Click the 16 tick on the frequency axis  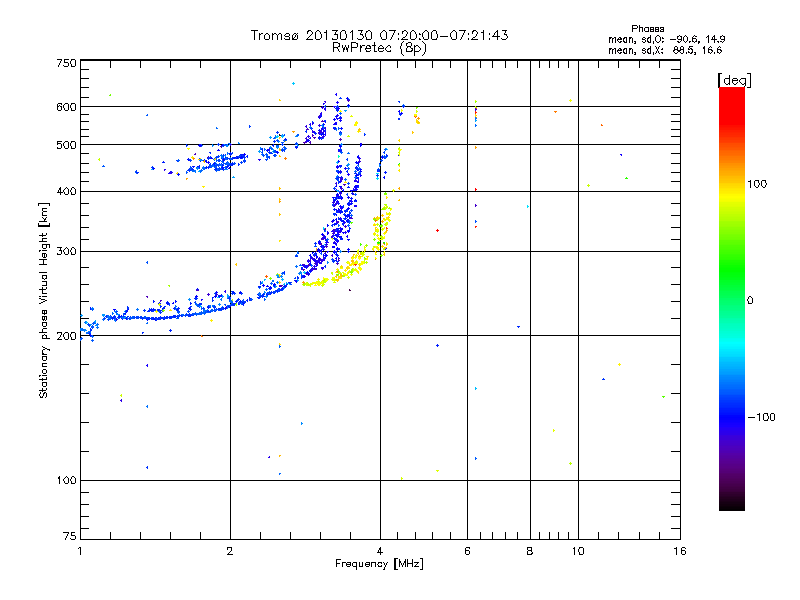[677, 551]
